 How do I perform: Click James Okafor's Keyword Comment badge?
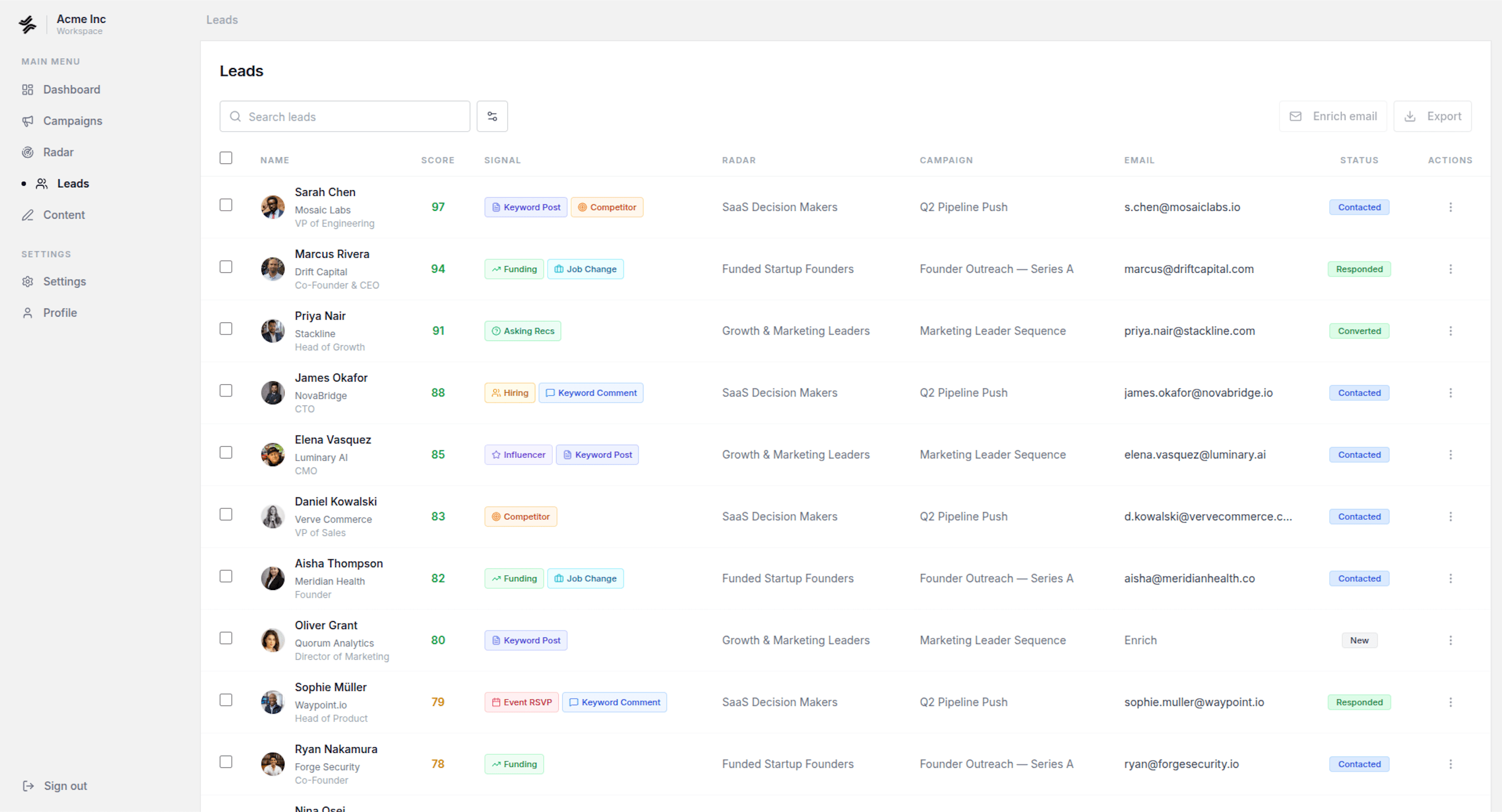[x=590, y=393]
